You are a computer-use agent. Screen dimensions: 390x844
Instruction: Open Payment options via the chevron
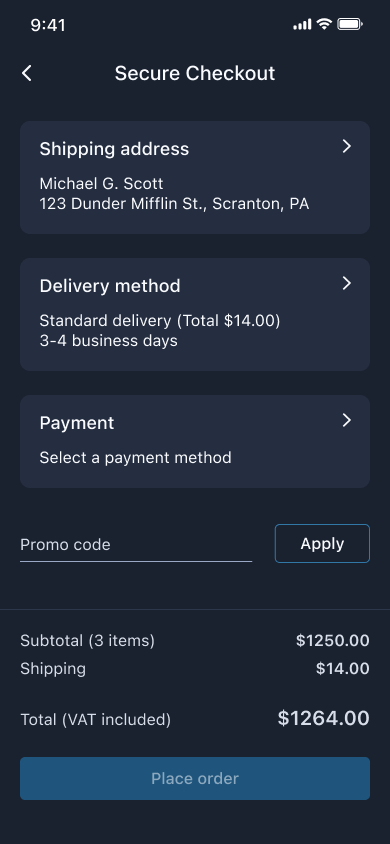coord(347,420)
